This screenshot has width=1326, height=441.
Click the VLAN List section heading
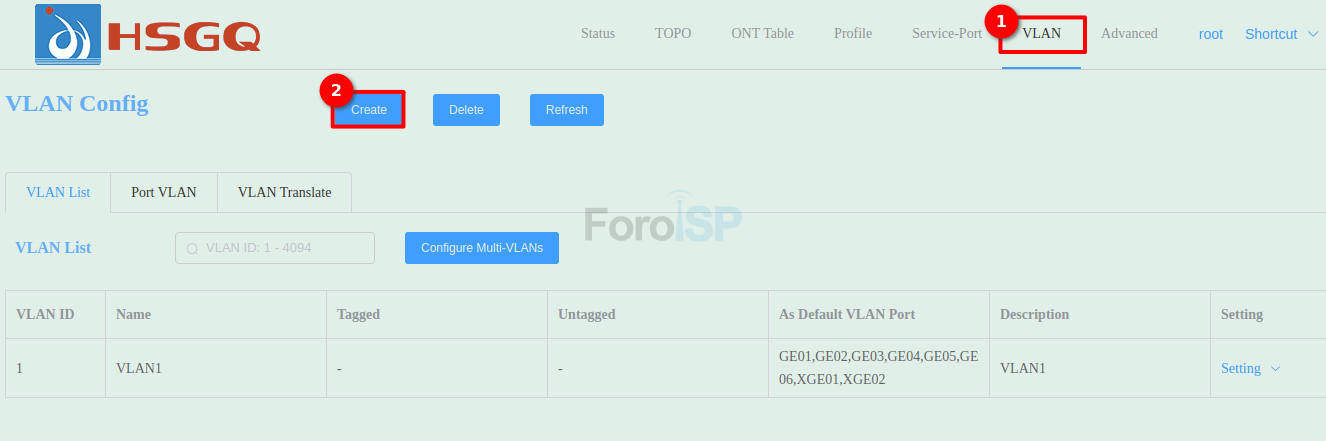click(x=53, y=248)
